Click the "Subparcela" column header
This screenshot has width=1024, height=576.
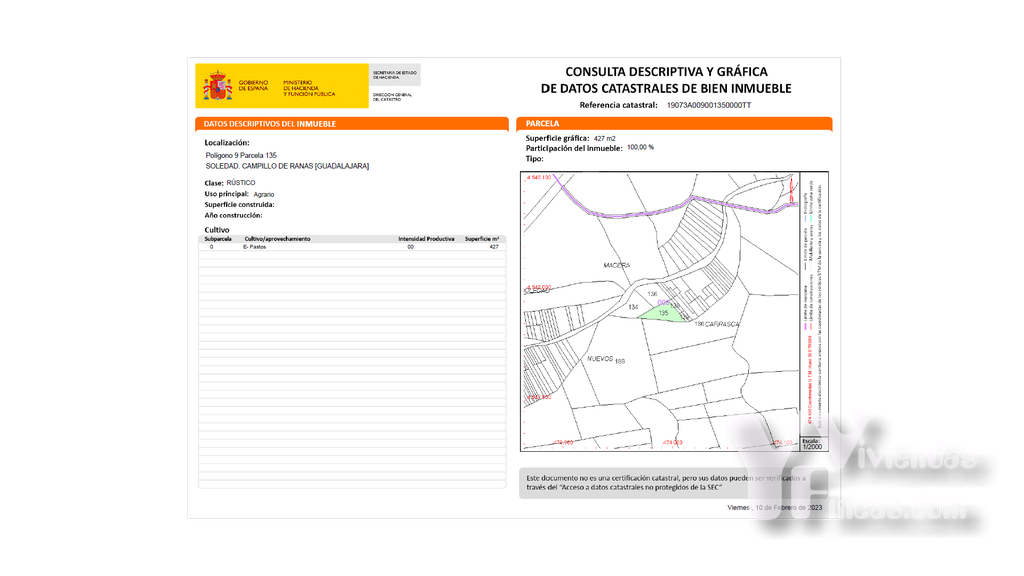(x=218, y=239)
